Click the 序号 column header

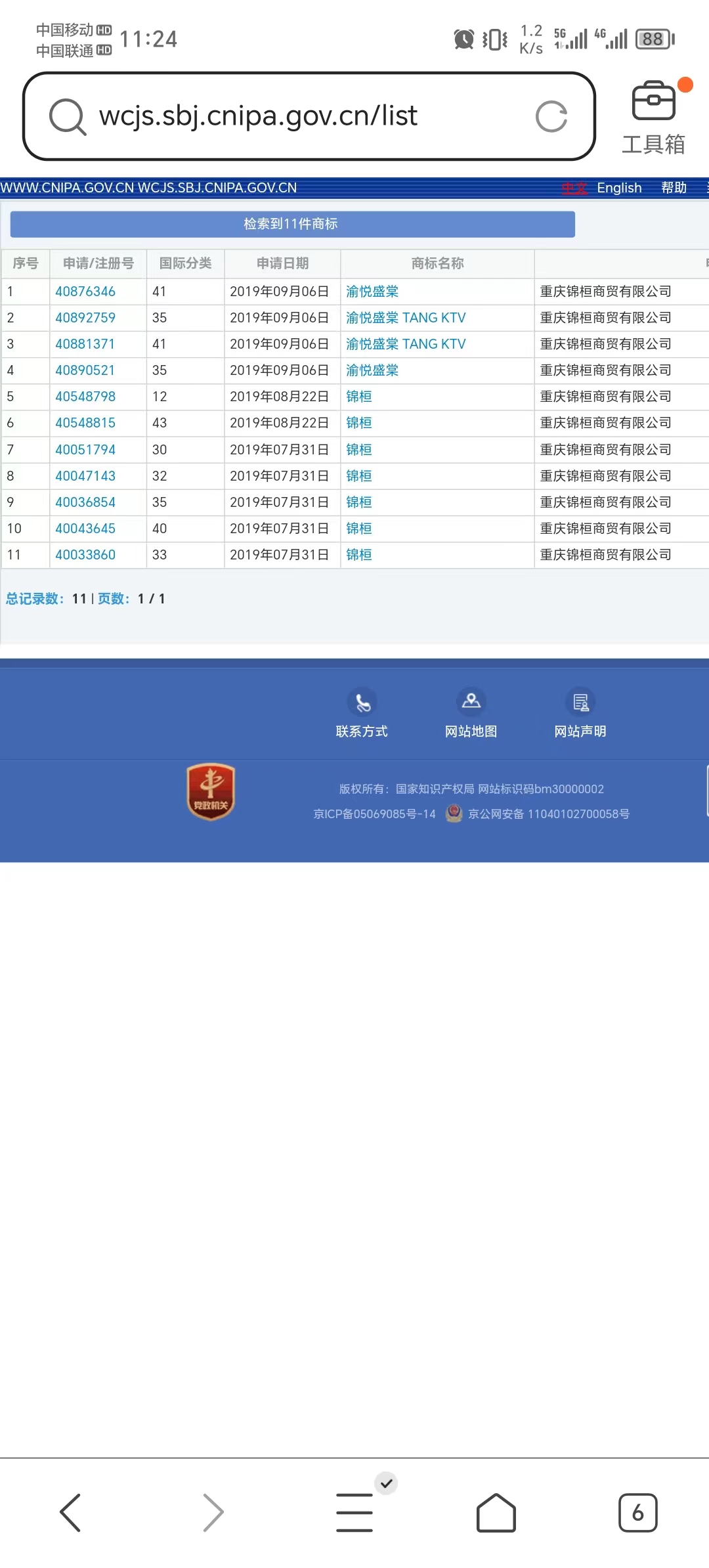point(26,263)
